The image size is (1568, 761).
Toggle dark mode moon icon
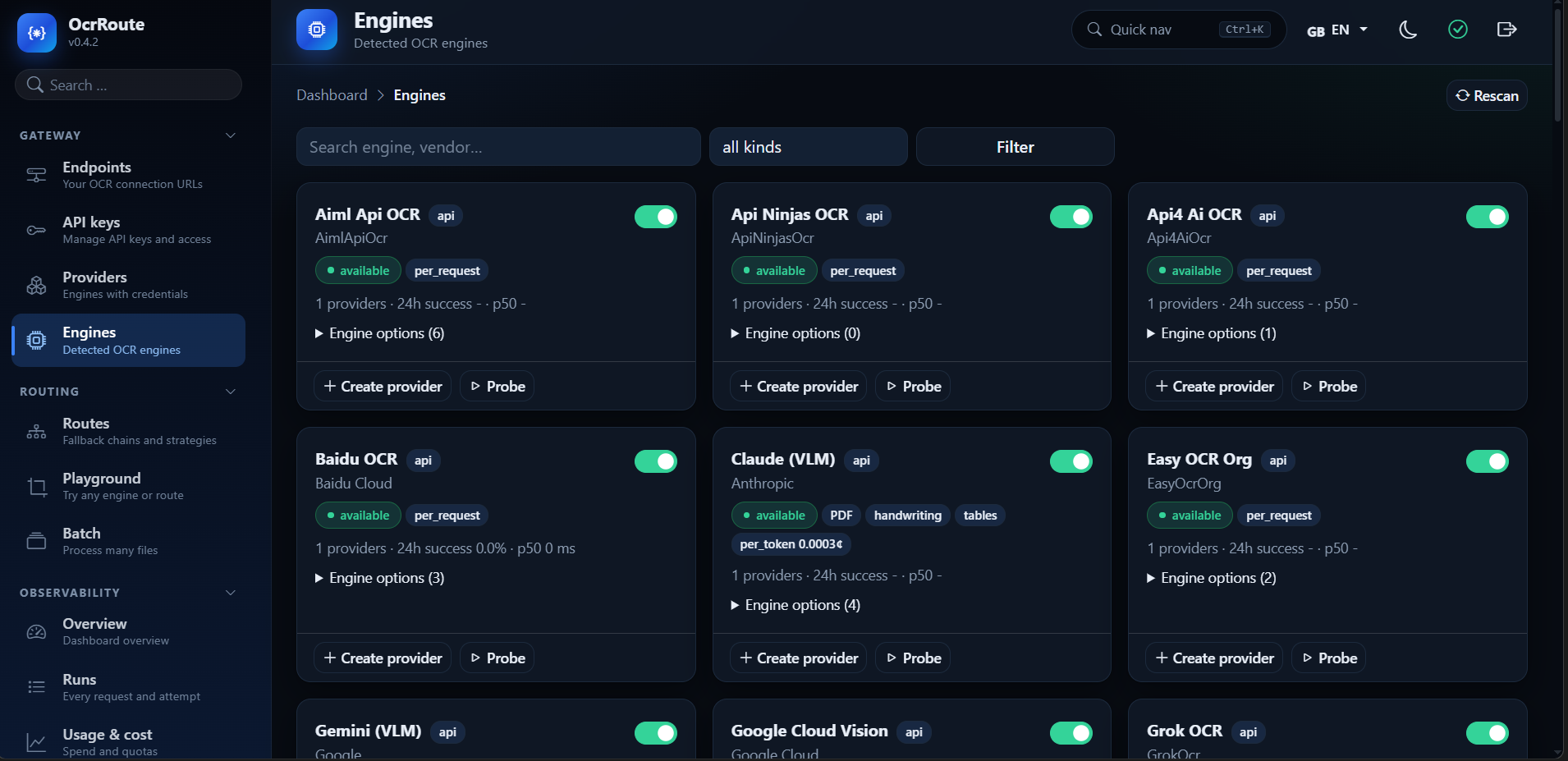[1408, 30]
